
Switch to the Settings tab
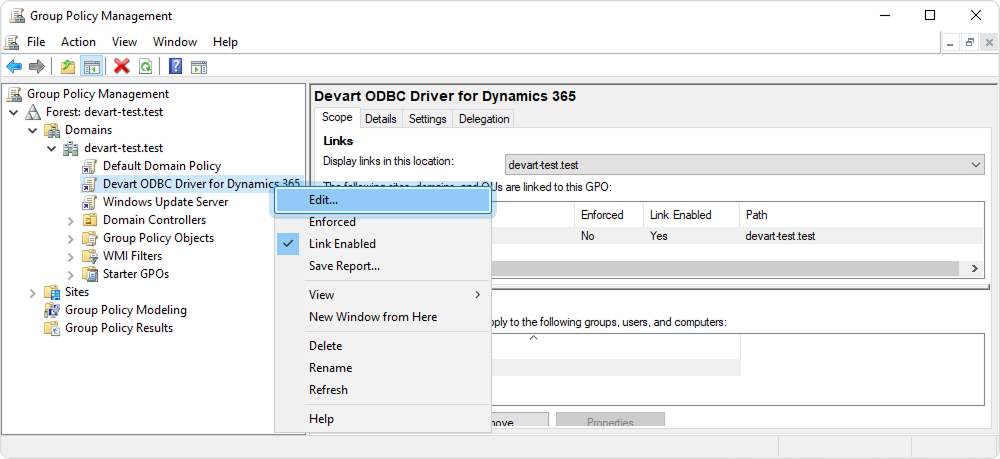click(427, 119)
